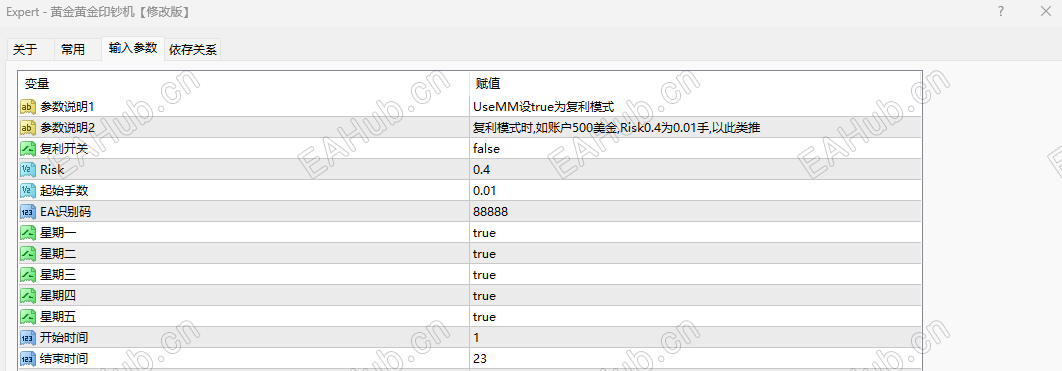Click the boolean icon next to 星期一
This screenshot has height=371, width=1062.
pyautogui.click(x=28, y=232)
